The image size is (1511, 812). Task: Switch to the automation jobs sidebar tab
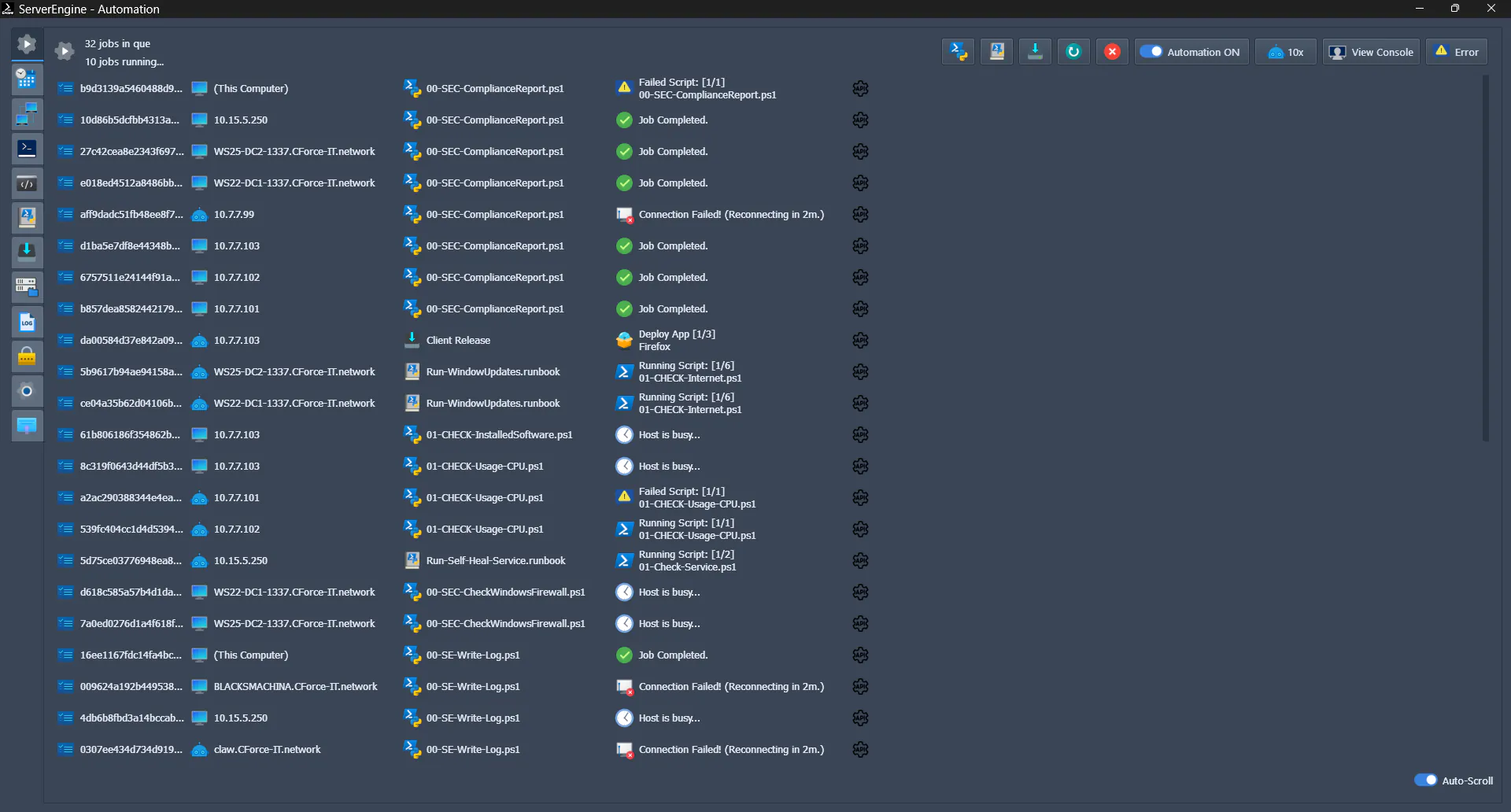click(x=27, y=44)
